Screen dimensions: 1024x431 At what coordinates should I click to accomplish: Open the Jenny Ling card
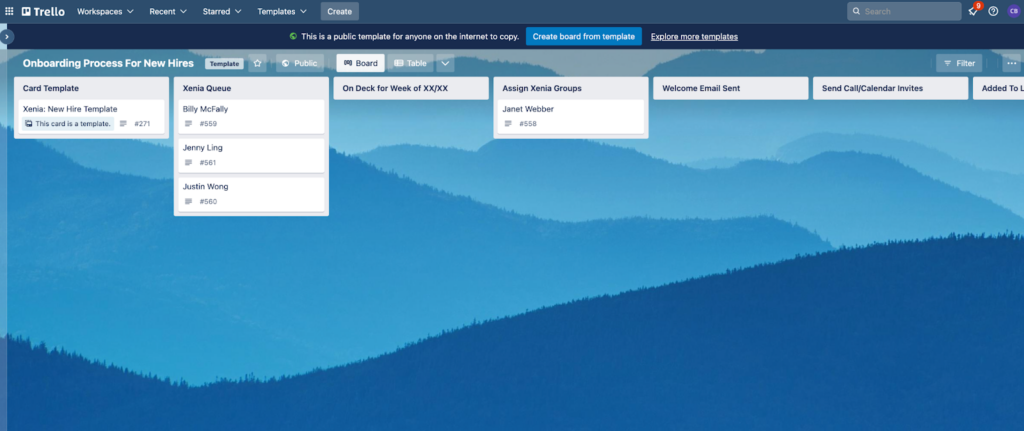(x=251, y=155)
